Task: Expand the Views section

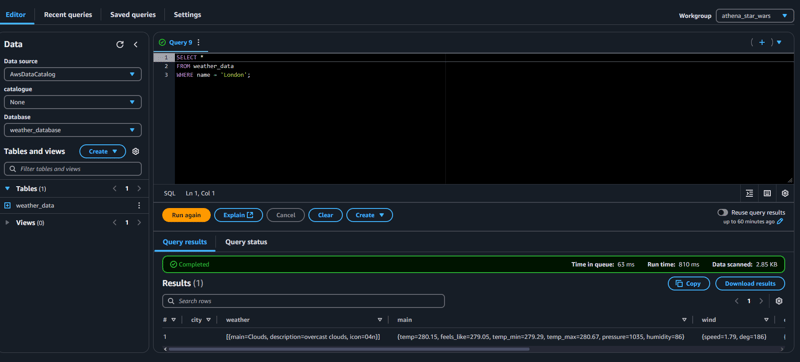Action: [x=7, y=223]
